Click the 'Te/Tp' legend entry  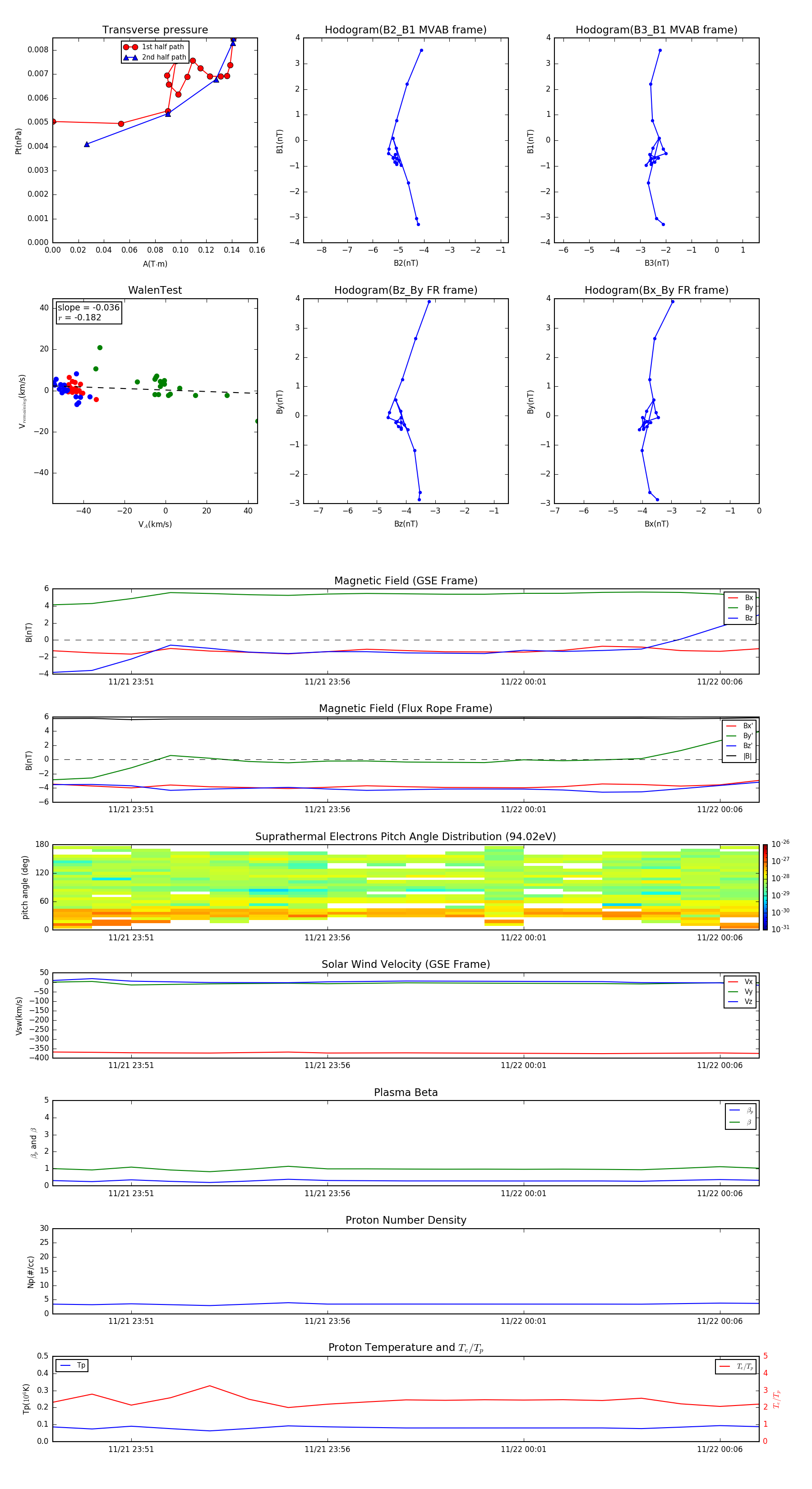736,1366
